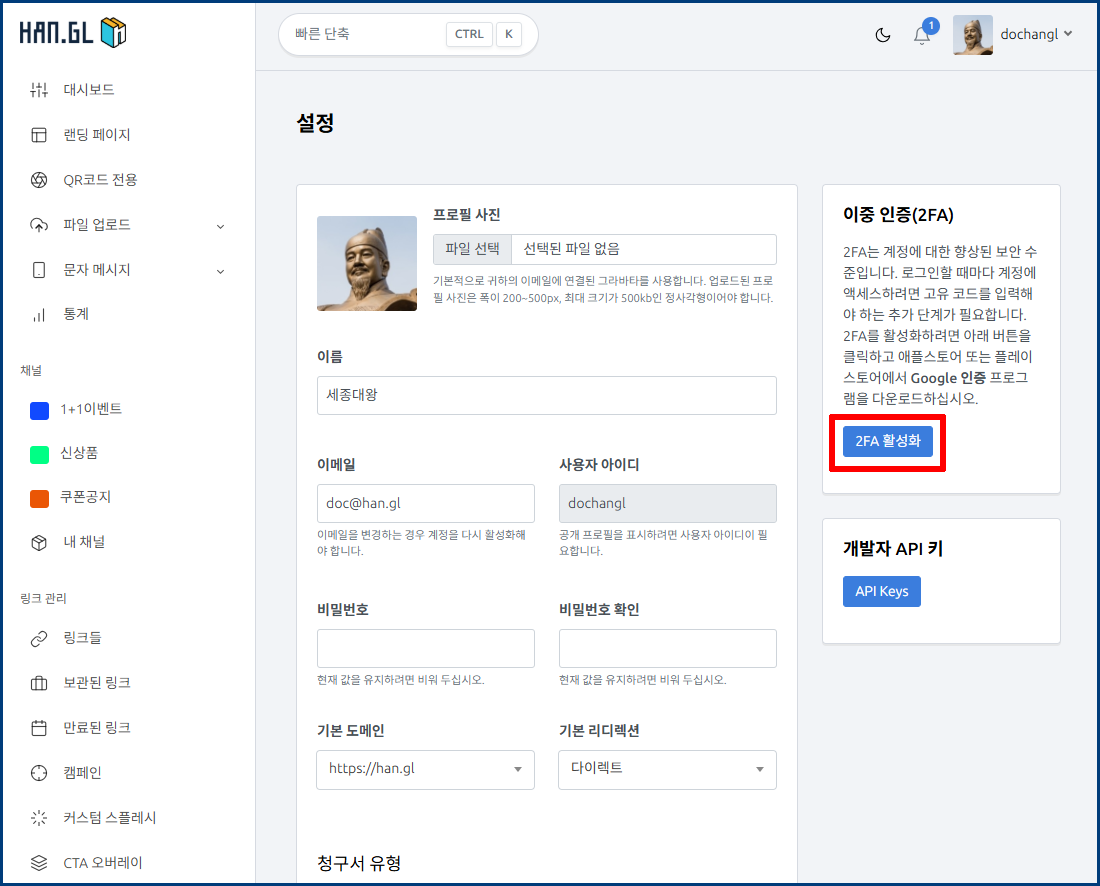This screenshot has height=886, width=1100.
Task: Click the 보관된 링크 briefcase icon
Action: 39,683
